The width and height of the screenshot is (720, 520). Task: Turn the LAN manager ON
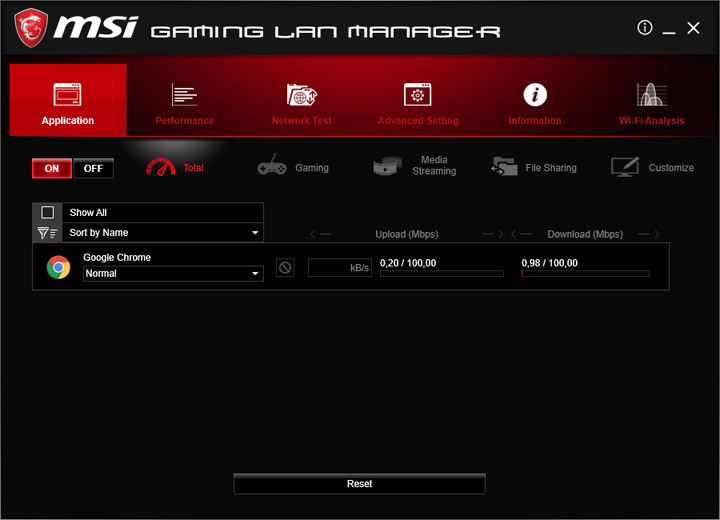tap(52, 168)
